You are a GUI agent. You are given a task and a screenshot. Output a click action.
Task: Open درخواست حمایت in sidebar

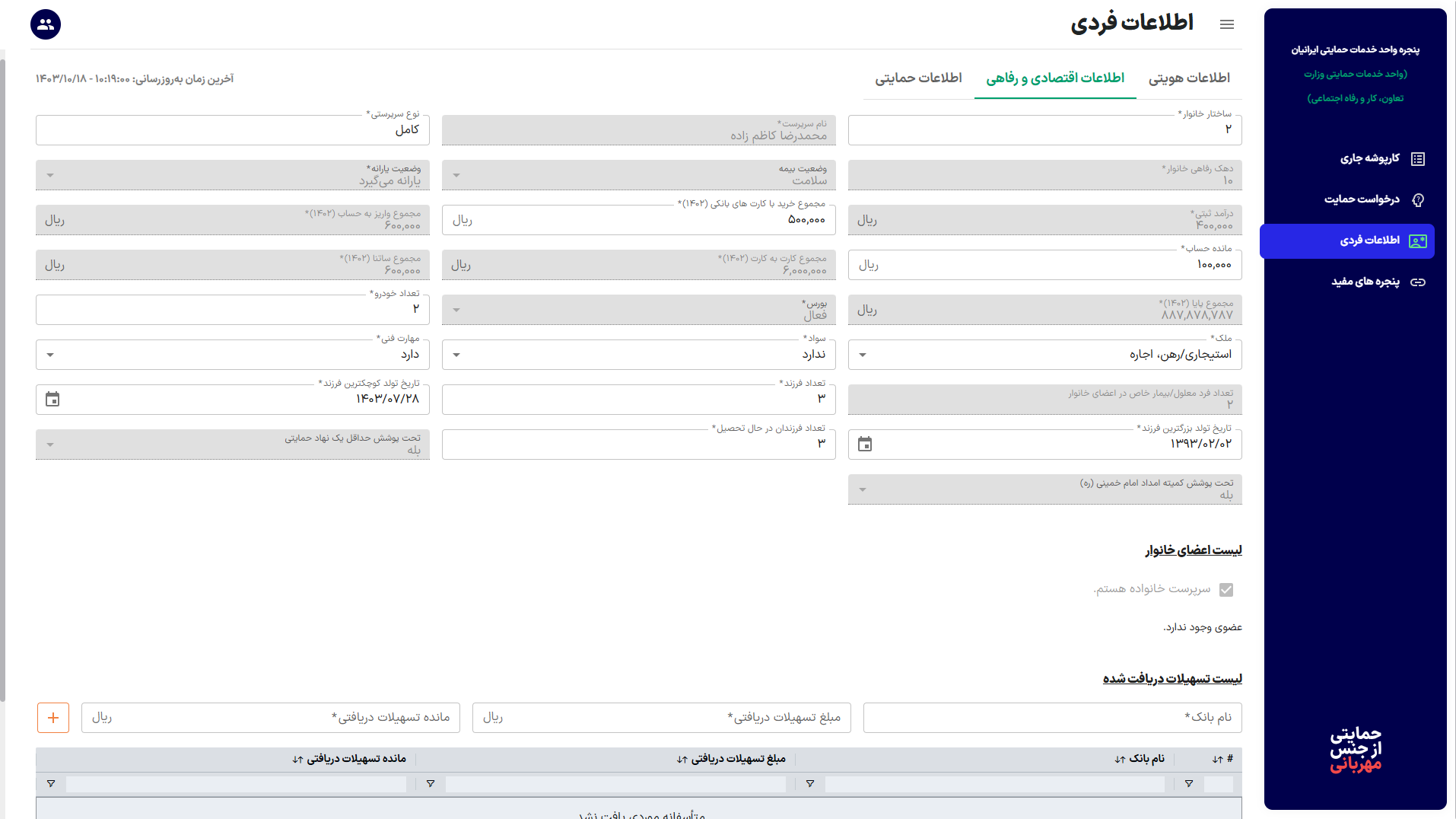[x=1362, y=199]
